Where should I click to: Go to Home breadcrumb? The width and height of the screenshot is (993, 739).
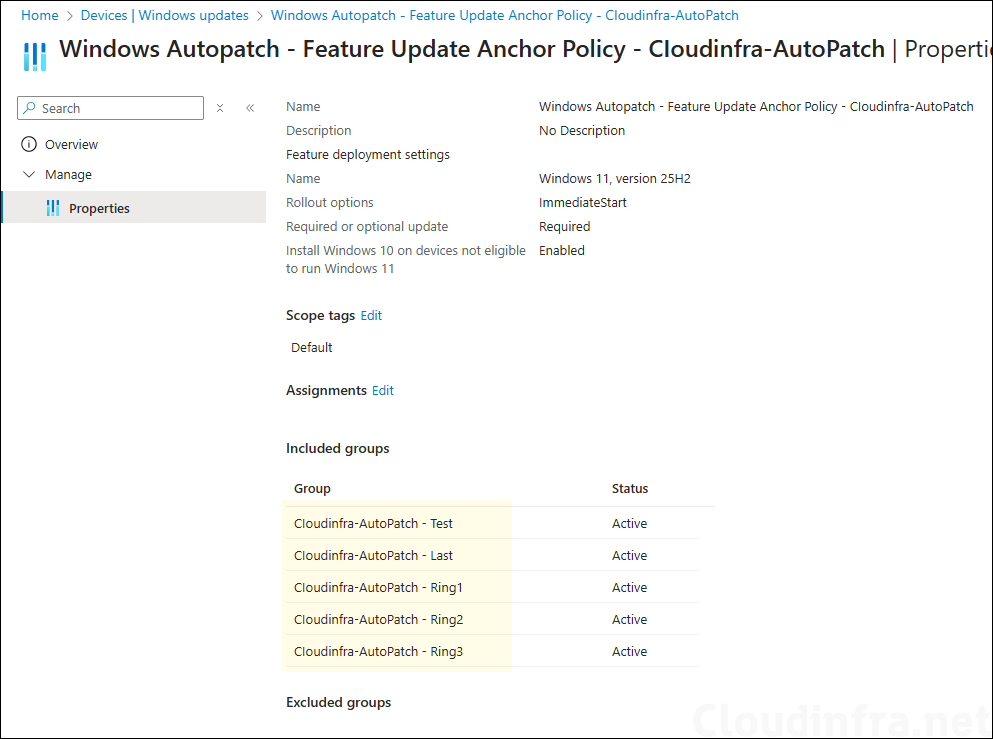39,16
